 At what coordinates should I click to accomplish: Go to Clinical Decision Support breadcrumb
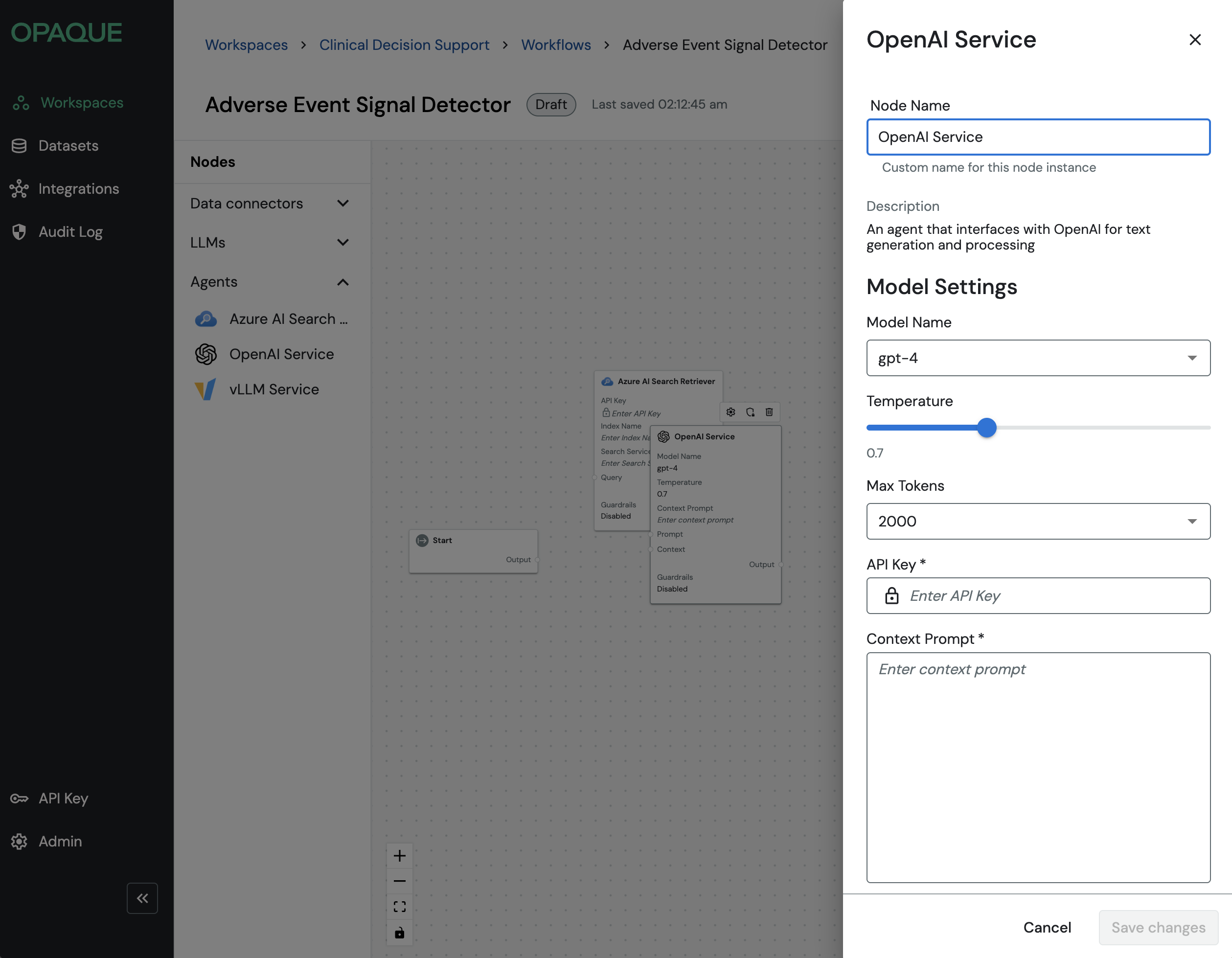[404, 45]
